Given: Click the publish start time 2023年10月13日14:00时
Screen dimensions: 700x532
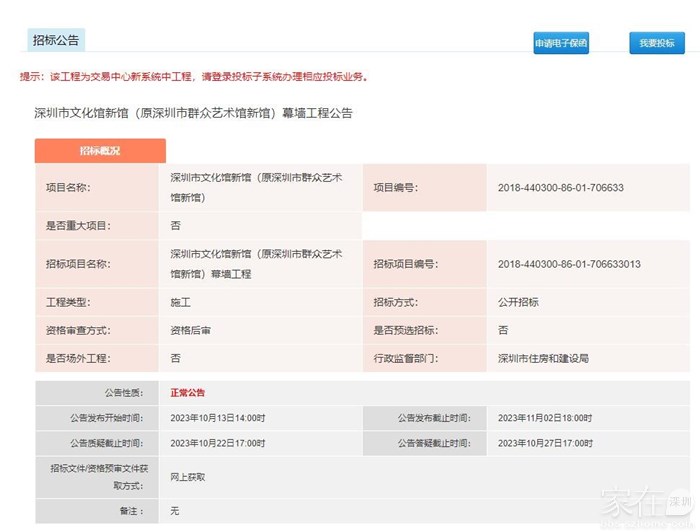Looking at the screenshot, I should [x=217, y=418].
